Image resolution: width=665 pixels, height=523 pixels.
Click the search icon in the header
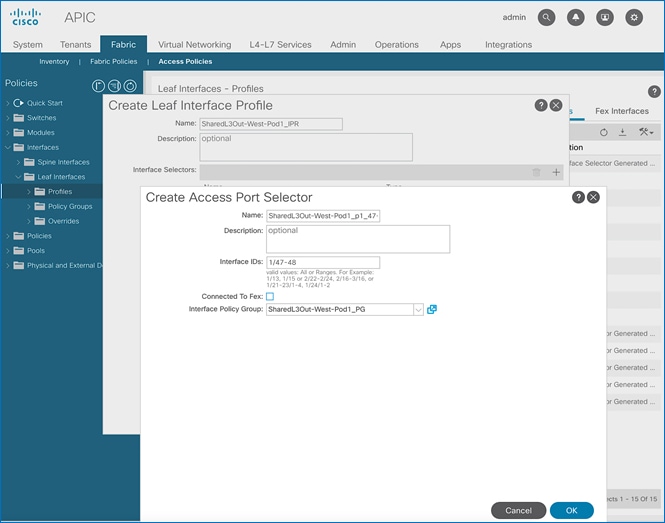click(x=546, y=17)
